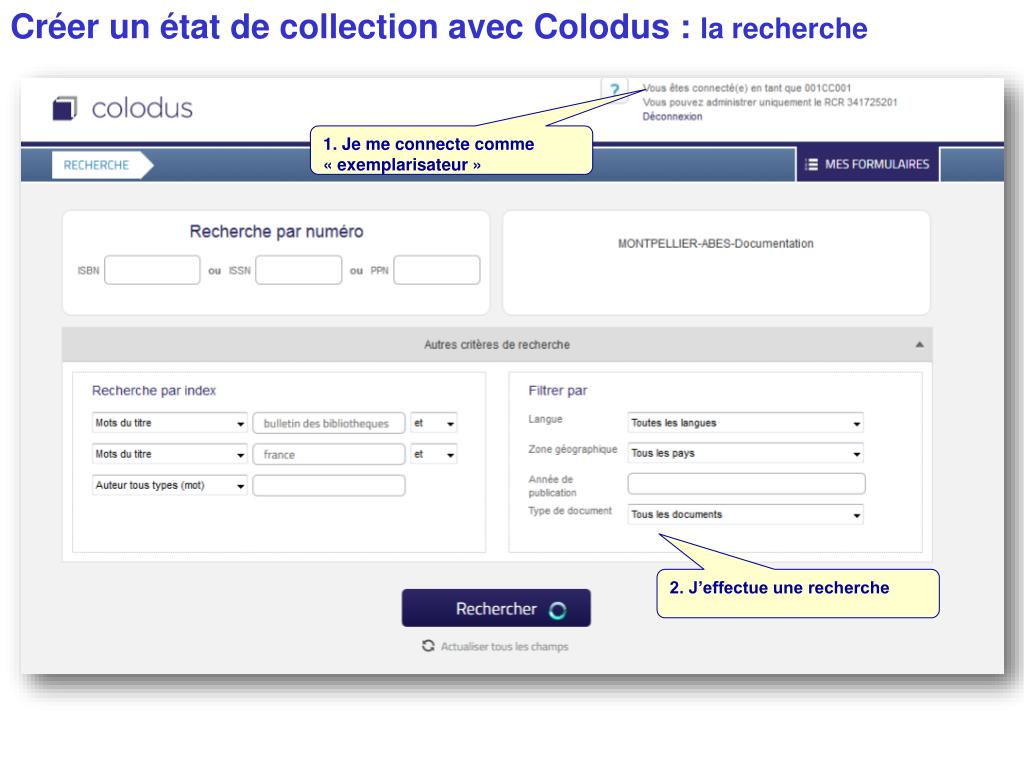Open the Toutes les langues dropdown
The width and height of the screenshot is (1024, 768).
tap(746, 423)
